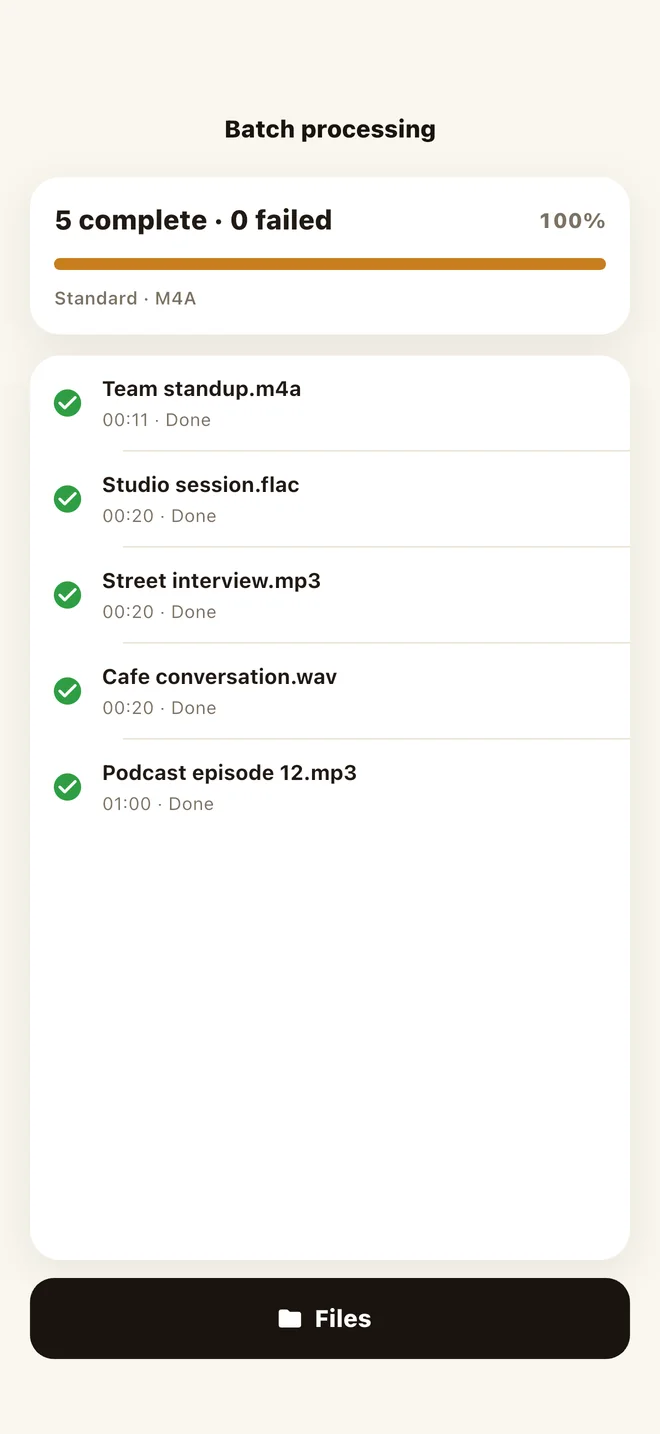660x1434 pixels.
Task: Click the 5 complete · 0 failed summary
Action: click(x=193, y=220)
